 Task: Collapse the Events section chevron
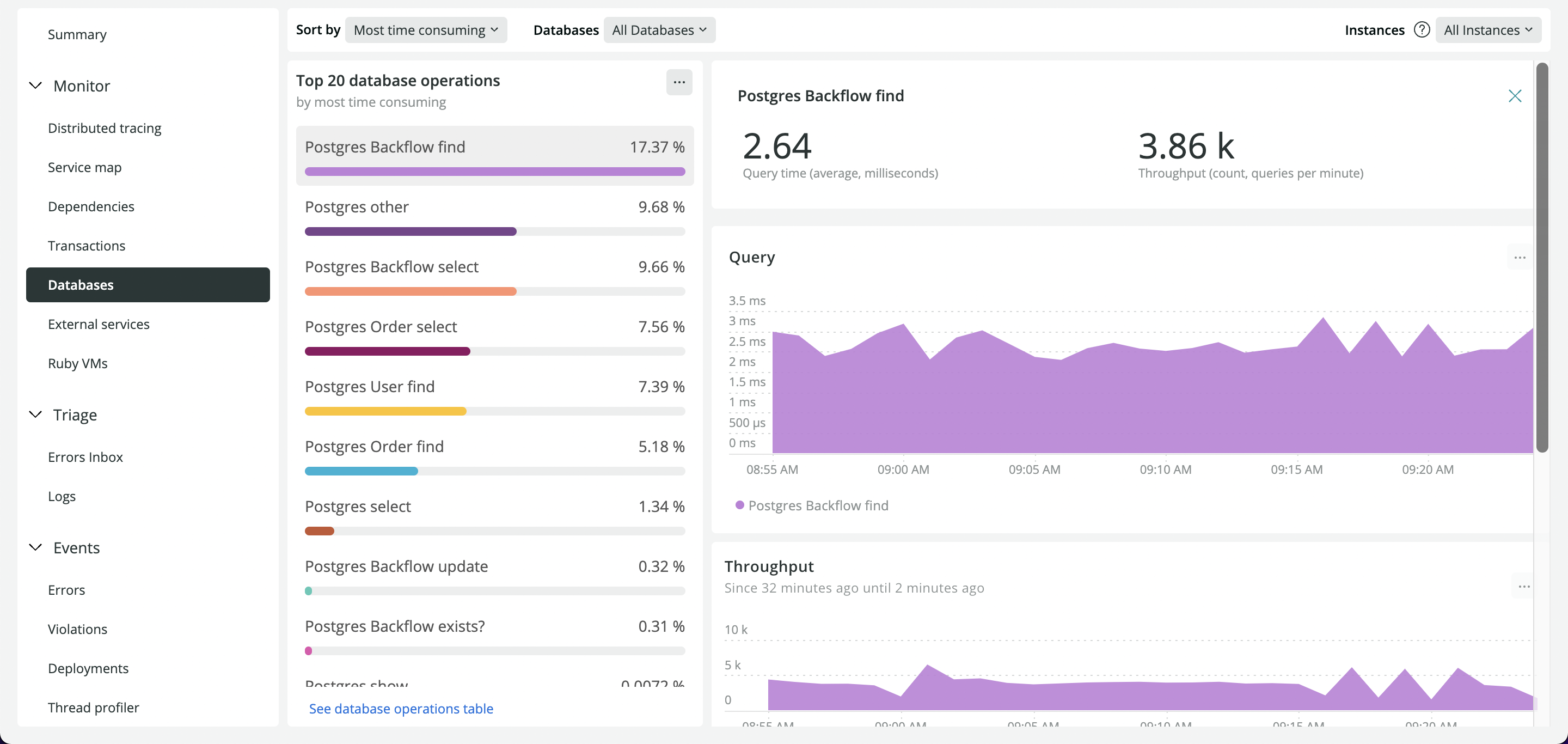click(36, 547)
